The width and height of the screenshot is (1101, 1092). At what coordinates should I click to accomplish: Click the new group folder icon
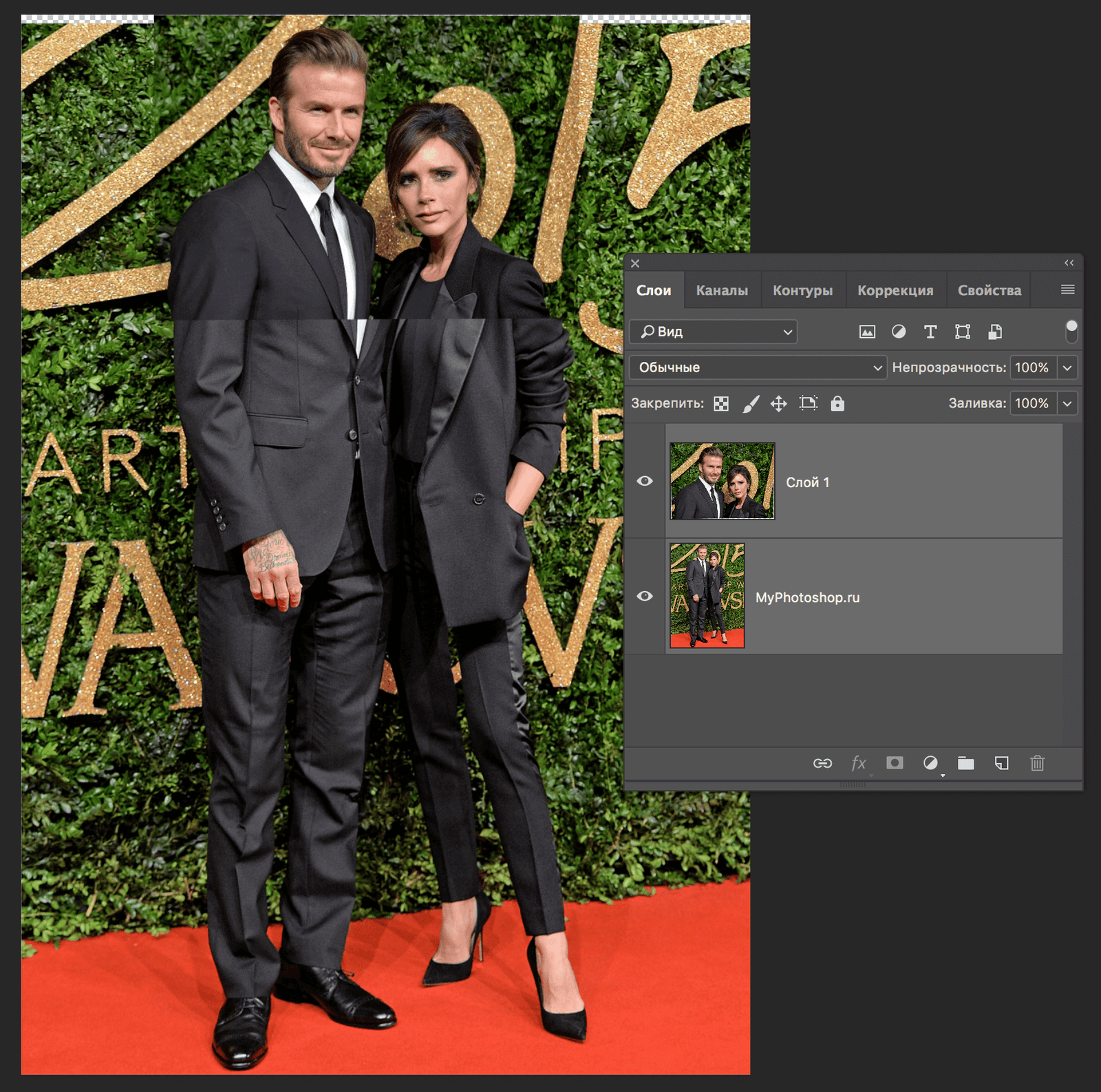pyautogui.click(x=965, y=763)
